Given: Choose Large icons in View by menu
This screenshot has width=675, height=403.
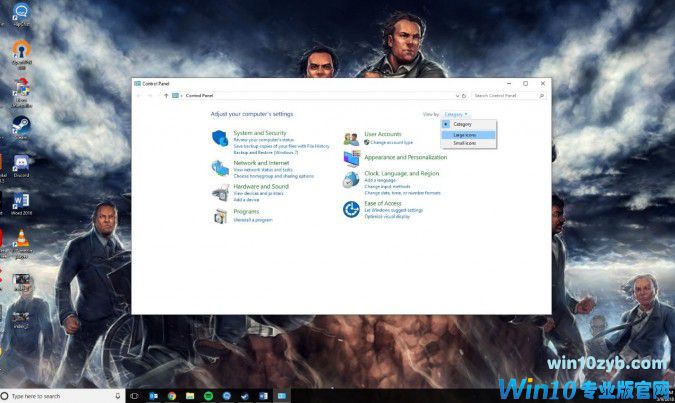Looking at the screenshot, I should coord(464,134).
